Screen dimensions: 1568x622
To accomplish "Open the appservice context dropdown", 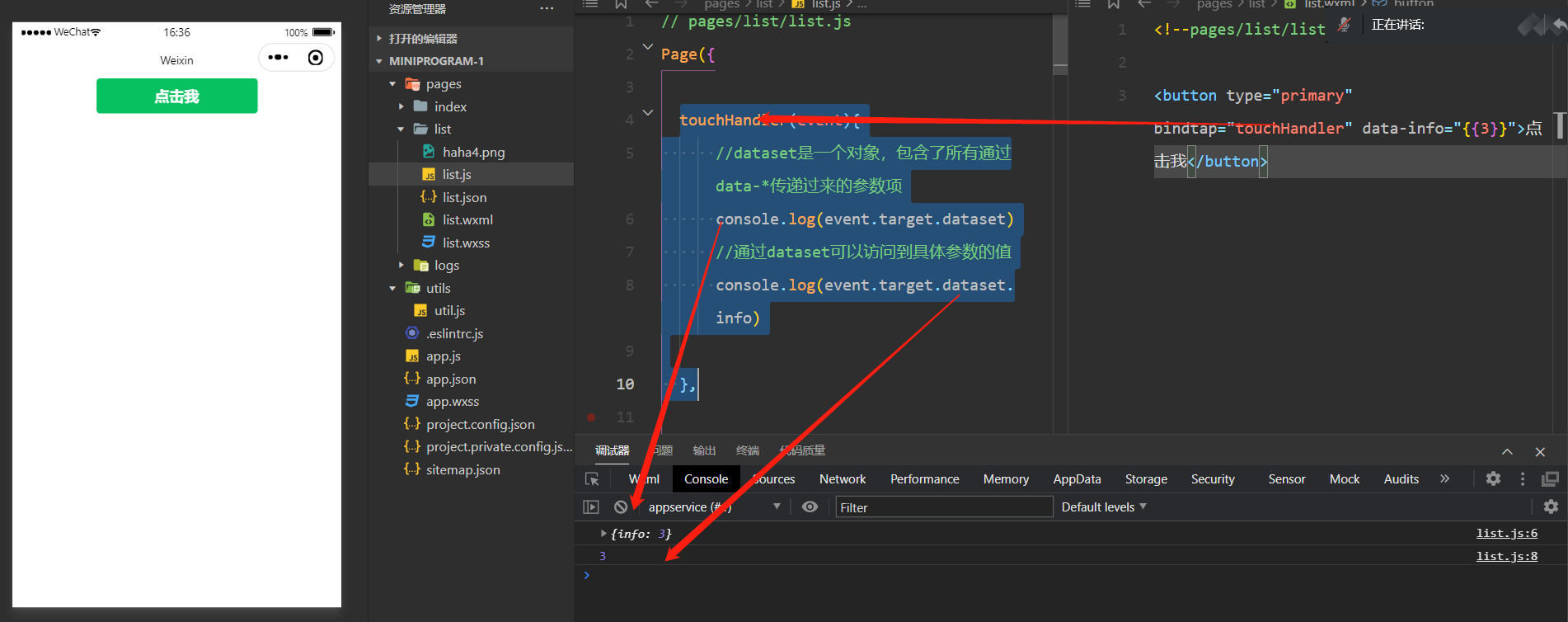I will point(713,507).
